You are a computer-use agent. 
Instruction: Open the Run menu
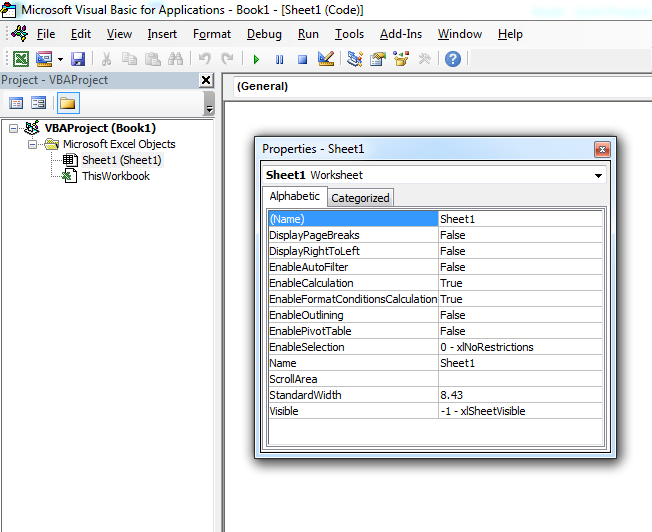point(308,34)
